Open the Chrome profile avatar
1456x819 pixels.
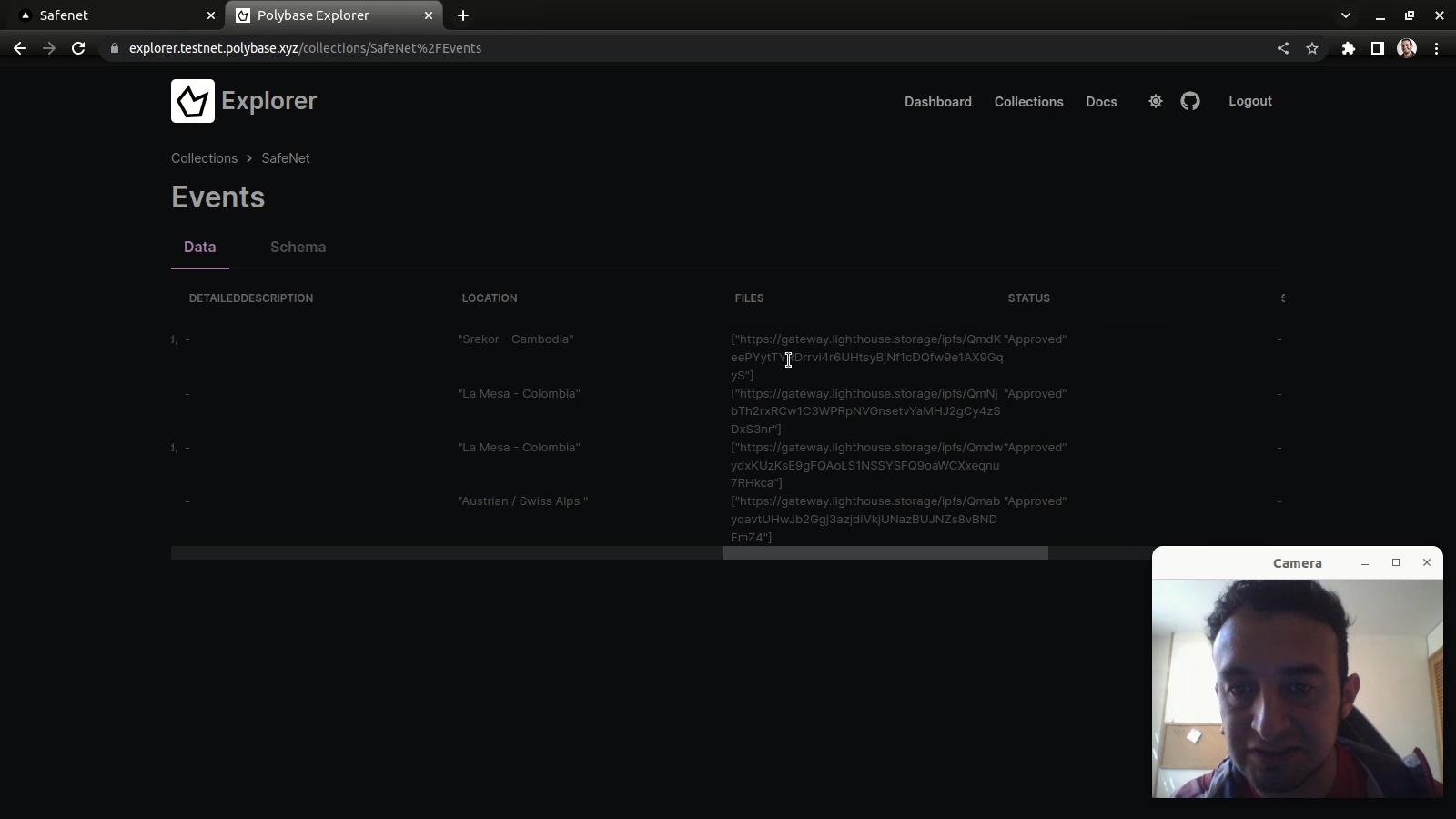coord(1407,48)
